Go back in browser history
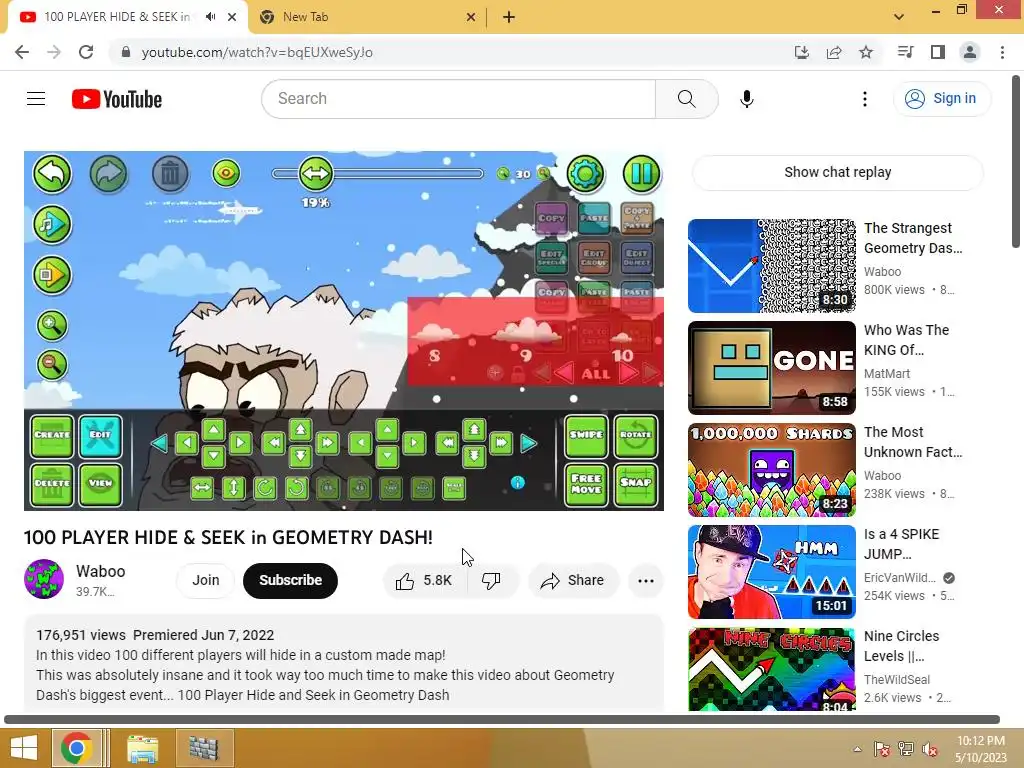 click(x=22, y=52)
